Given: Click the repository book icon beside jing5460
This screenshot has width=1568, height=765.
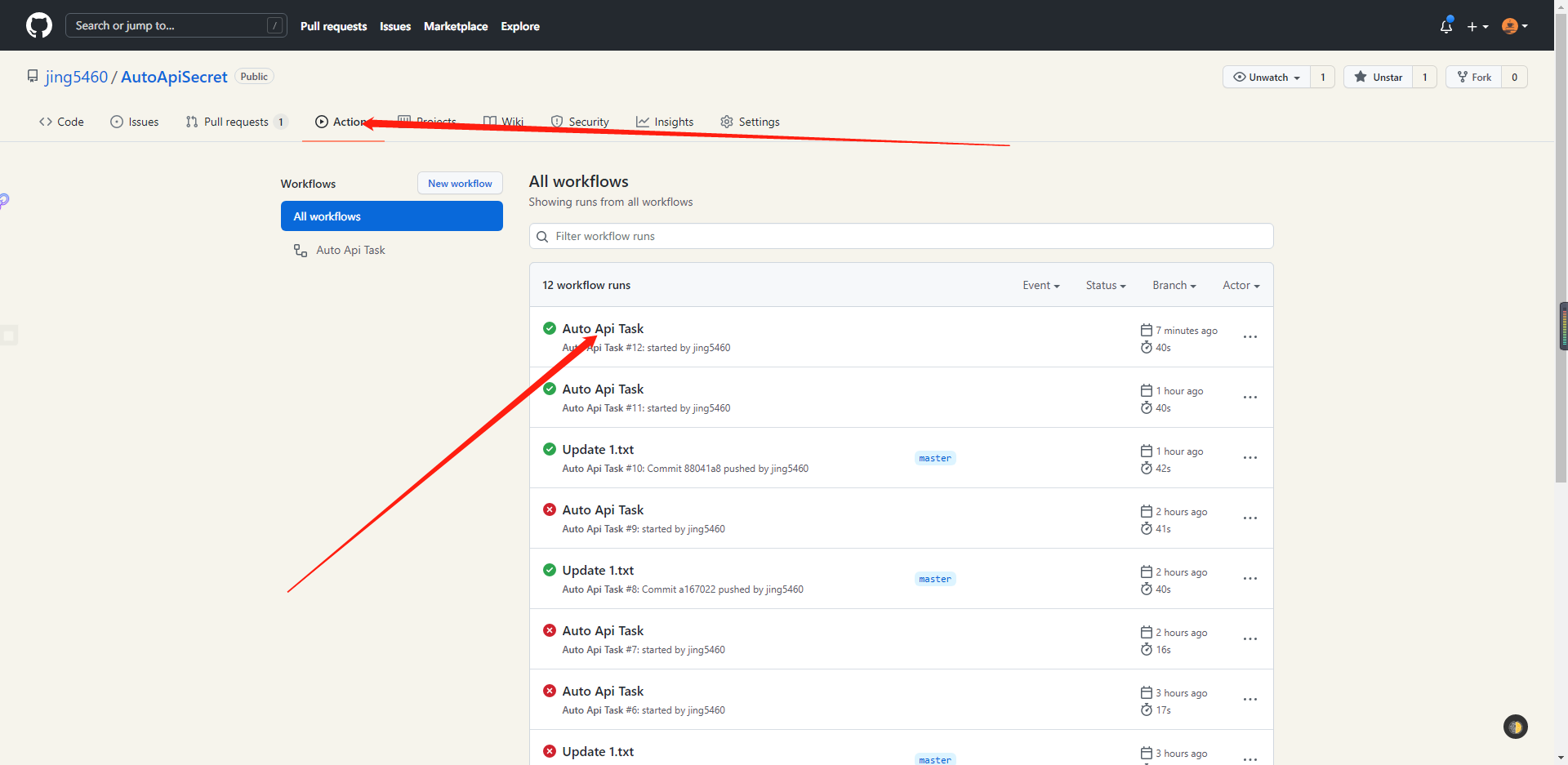Looking at the screenshot, I should (33, 76).
